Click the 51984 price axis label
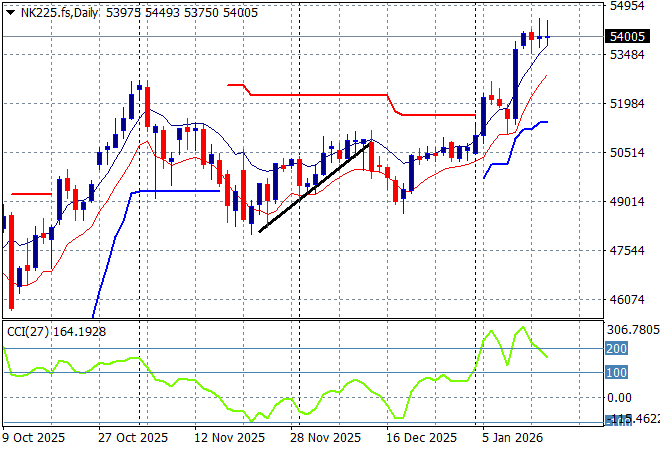 pos(627,104)
